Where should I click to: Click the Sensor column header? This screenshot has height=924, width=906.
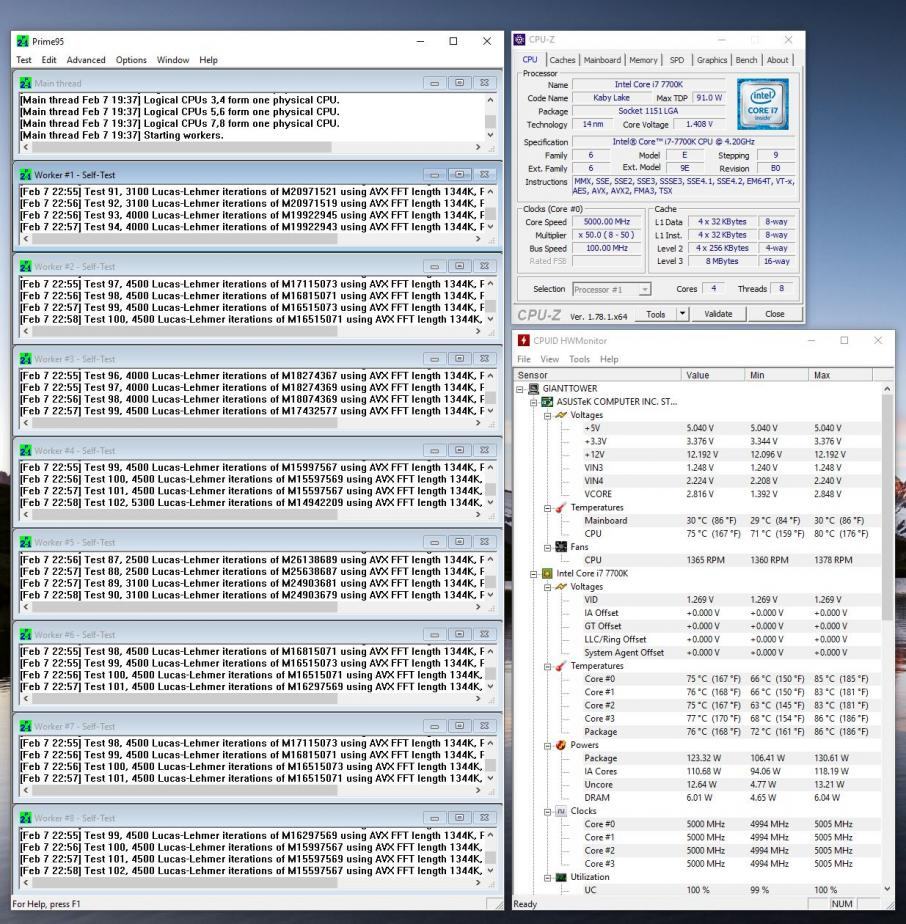tap(598, 375)
